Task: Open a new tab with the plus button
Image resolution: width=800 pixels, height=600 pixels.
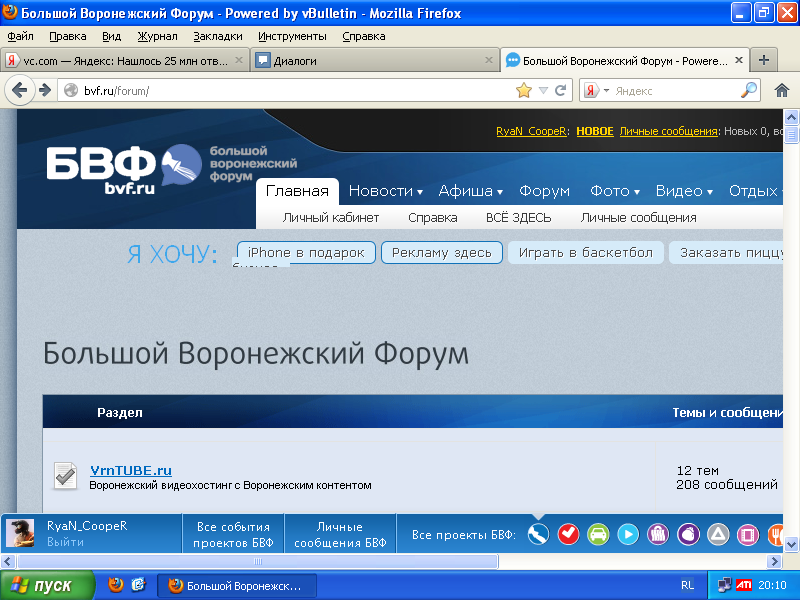Action: click(x=764, y=60)
